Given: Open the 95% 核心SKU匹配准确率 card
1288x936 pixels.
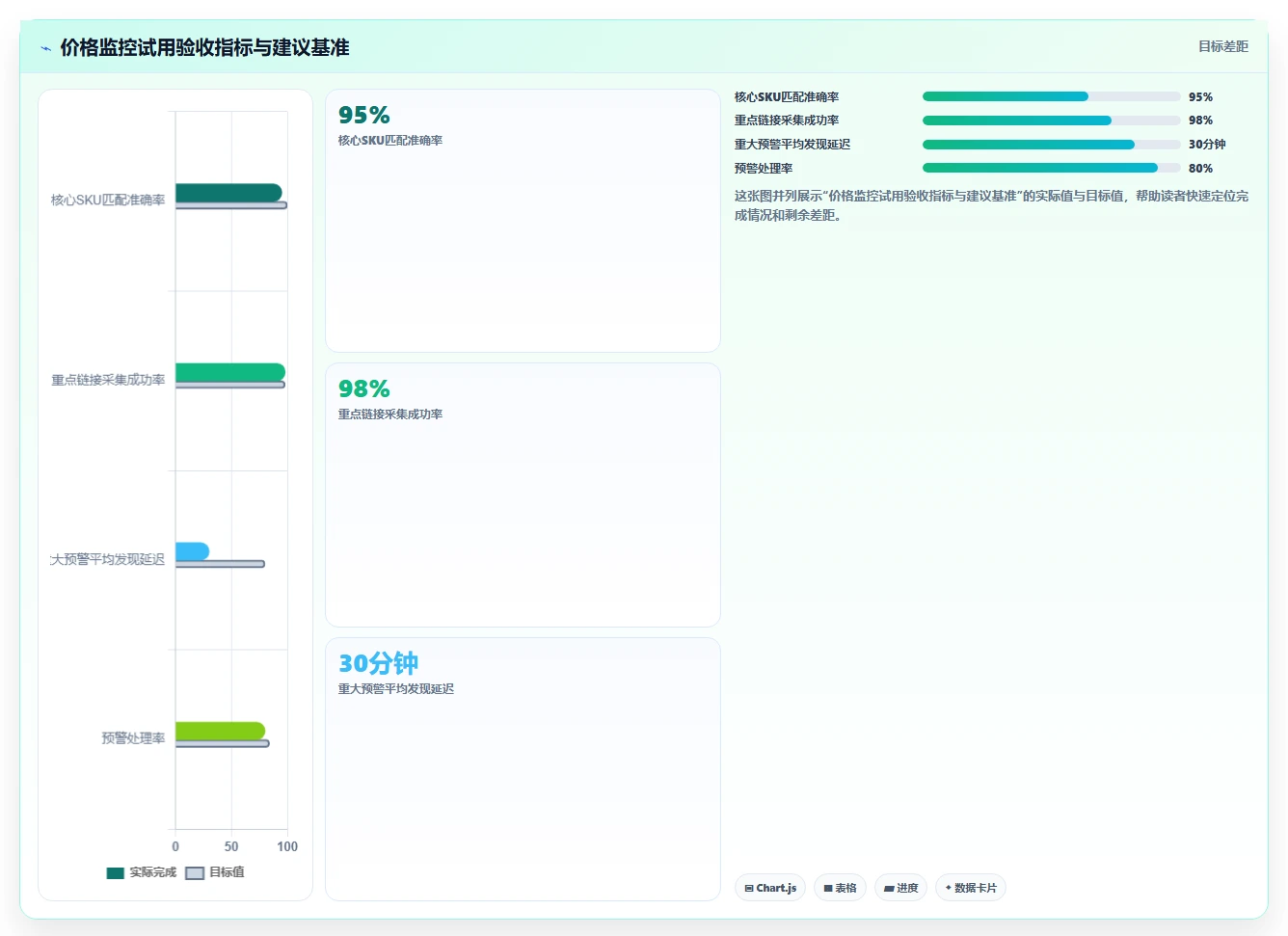Looking at the screenshot, I should pyautogui.click(x=523, y=221).
